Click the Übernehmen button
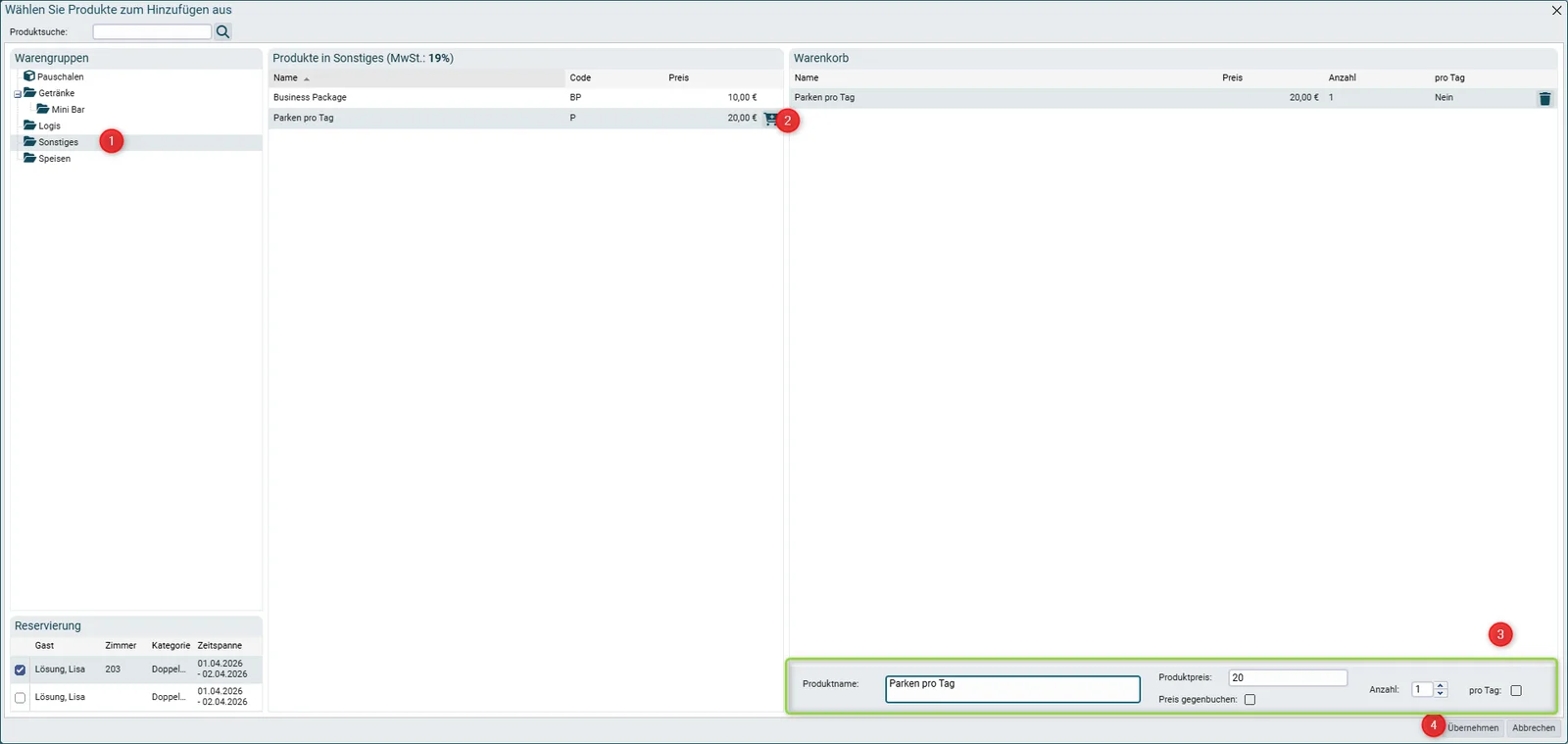The height and width of the screenshot is (744, 1568). [1473, 727]
